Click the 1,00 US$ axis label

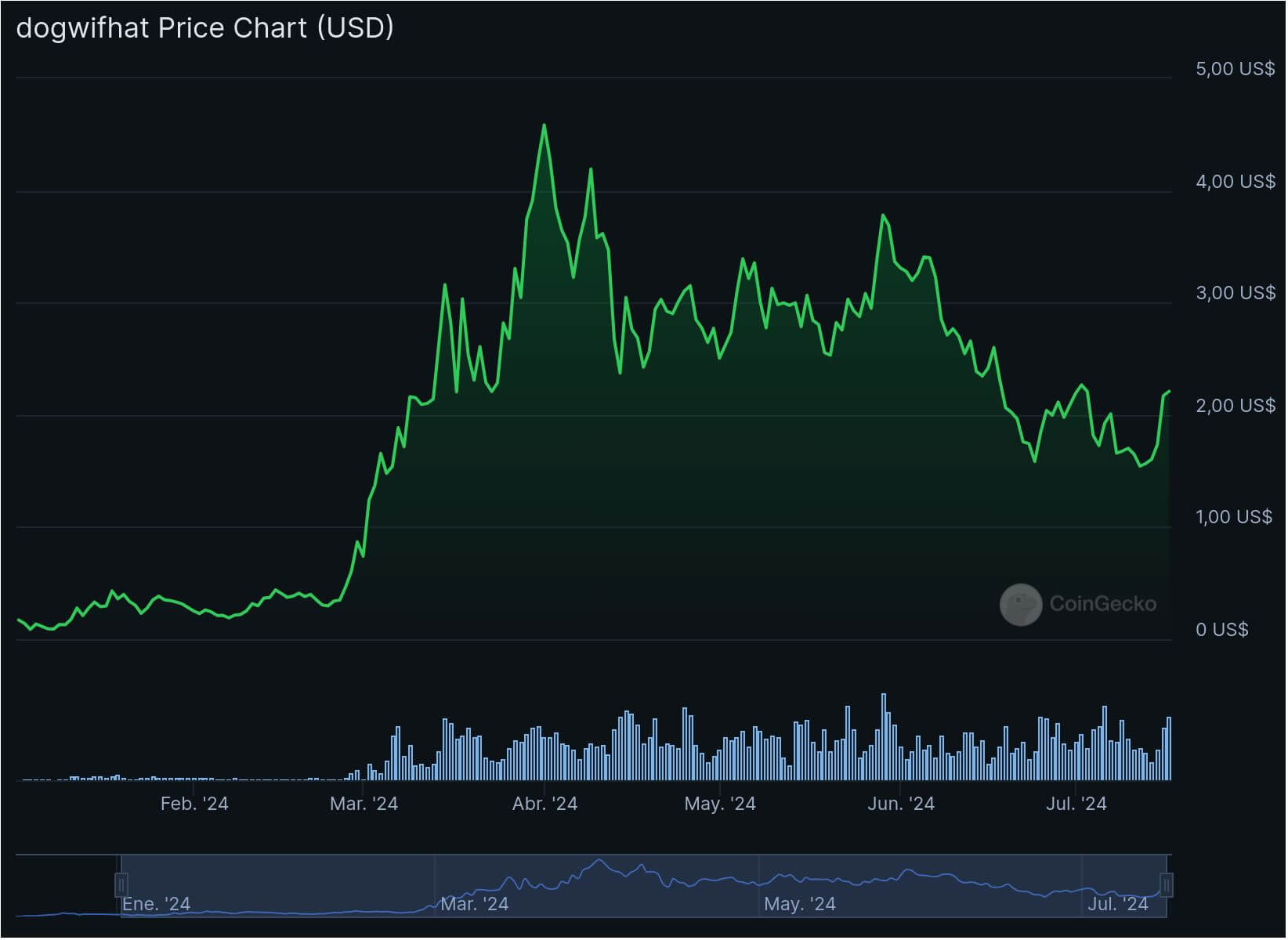click(x=1234, y=517)
